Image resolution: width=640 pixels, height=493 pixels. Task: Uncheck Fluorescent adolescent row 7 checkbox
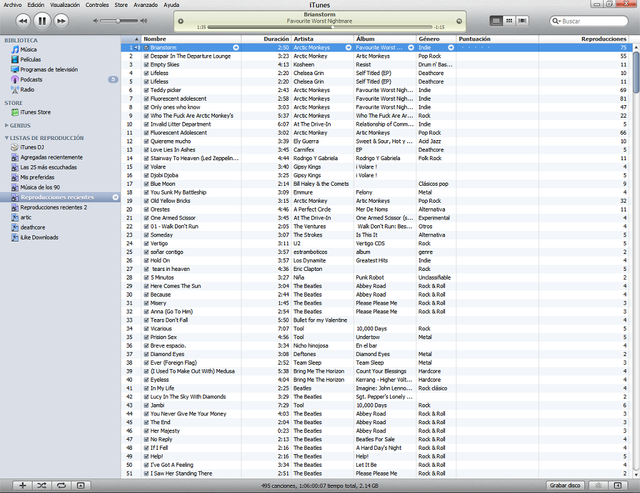coord(146,99)
